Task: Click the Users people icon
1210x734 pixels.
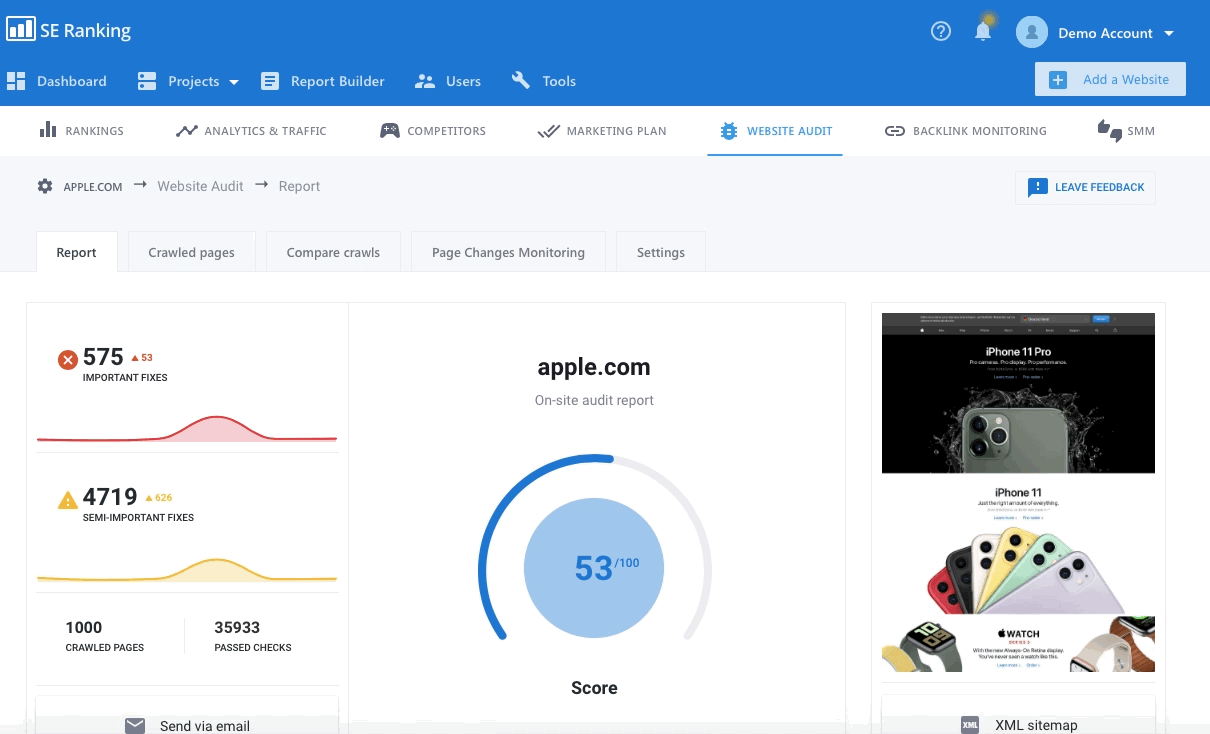Action: tap(425, 81)
